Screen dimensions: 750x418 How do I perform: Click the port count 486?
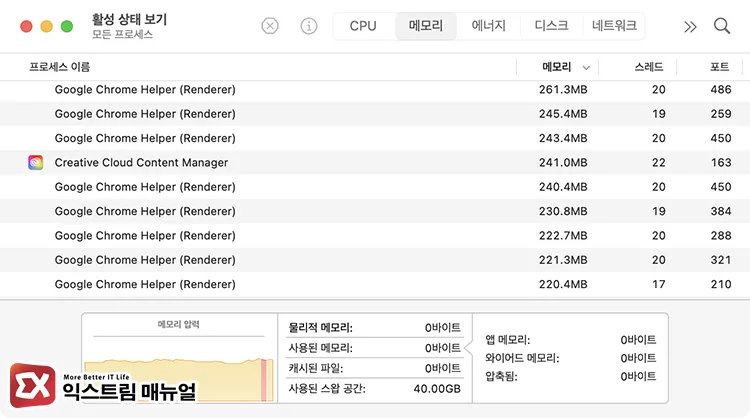tap(721, 90)
